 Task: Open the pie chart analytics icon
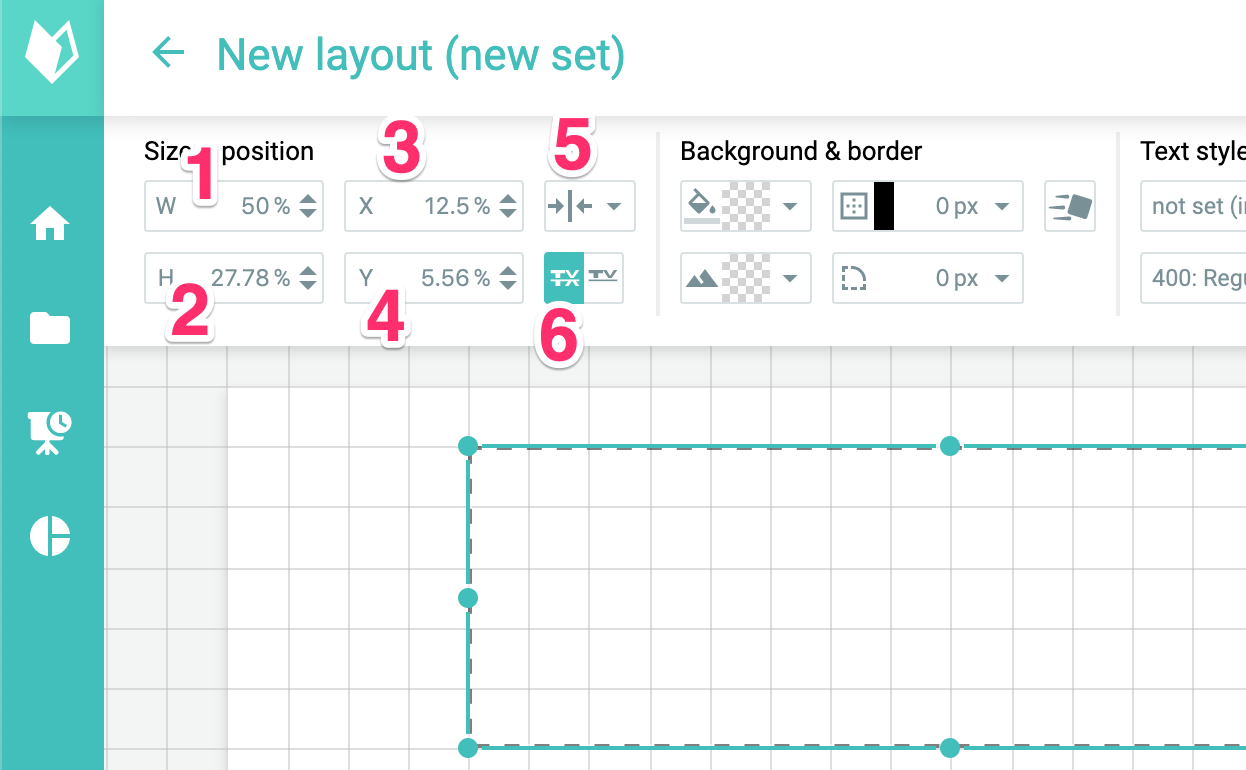point(50,536)
